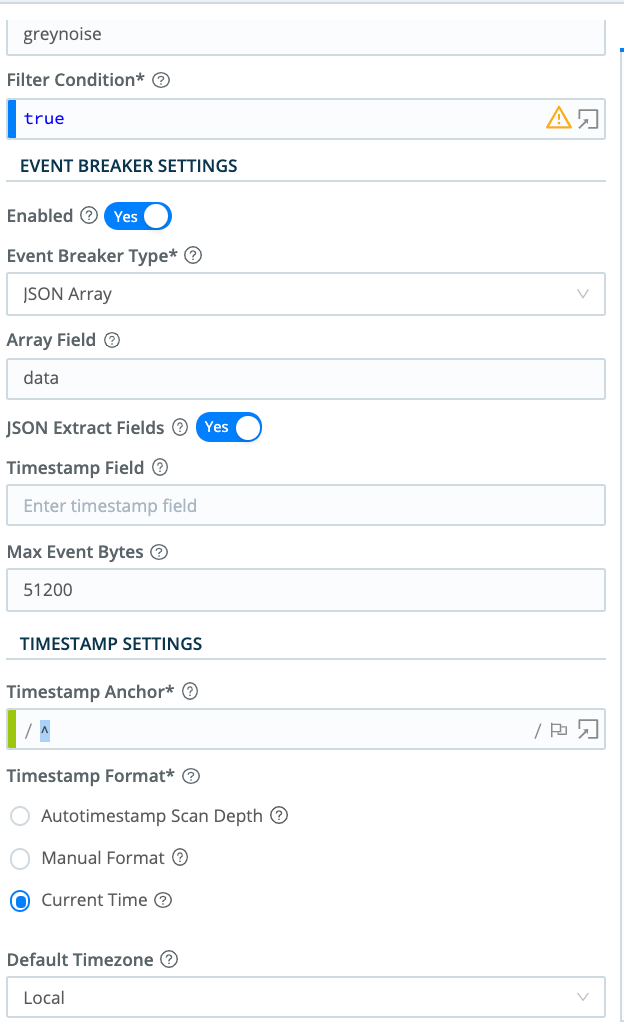624x1032 pixels.
Task: Open the Default Timezone dropdown
Action: [306, 998]
